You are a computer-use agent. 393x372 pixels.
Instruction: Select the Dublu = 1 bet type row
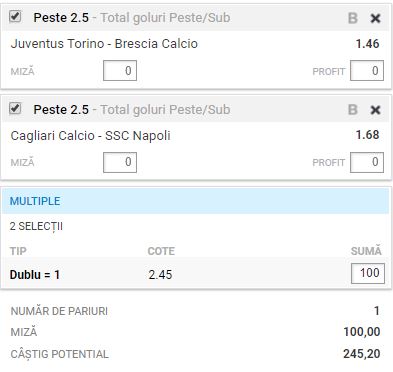(x=196, y=274)
